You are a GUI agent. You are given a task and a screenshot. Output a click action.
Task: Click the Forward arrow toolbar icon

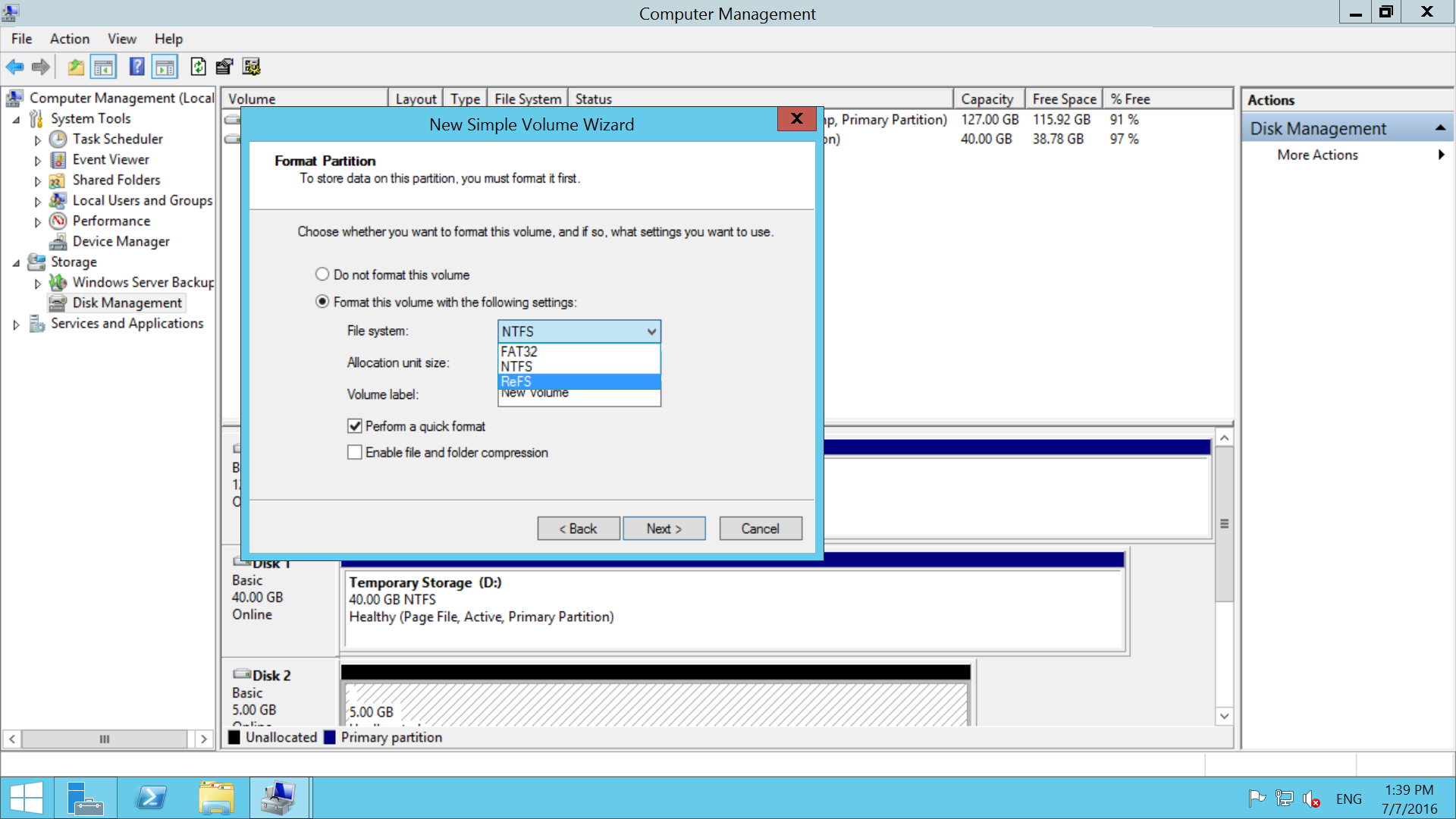41,67
